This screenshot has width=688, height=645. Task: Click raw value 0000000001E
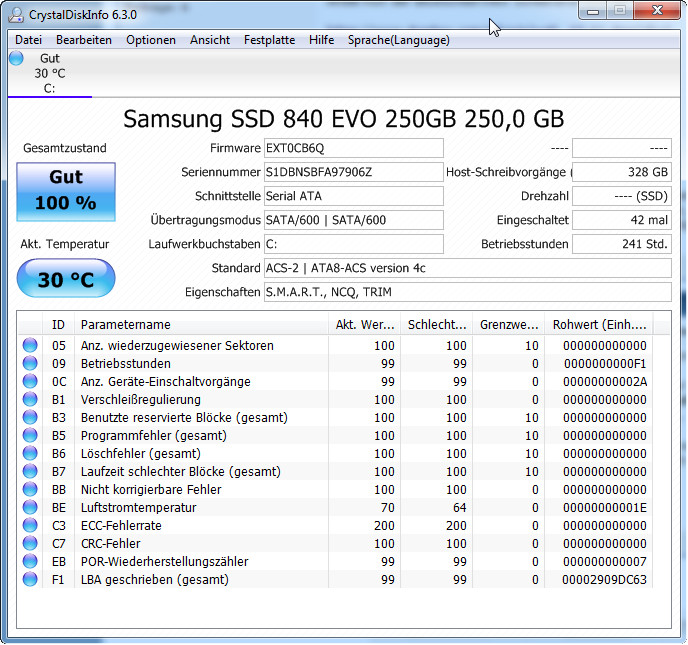pos(605,508)
